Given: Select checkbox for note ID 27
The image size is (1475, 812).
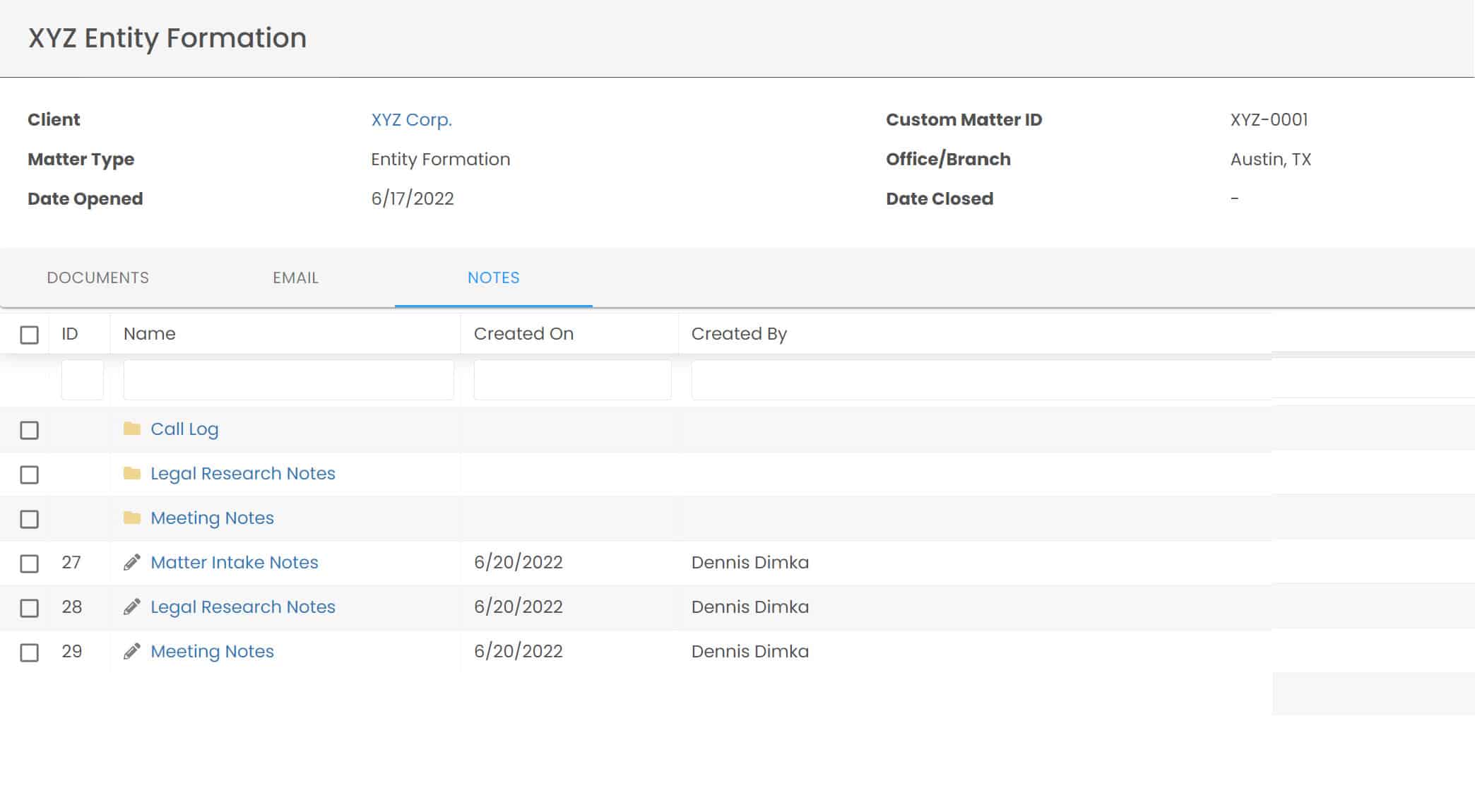Looking at the screenshot, I should tap(29, 563).
